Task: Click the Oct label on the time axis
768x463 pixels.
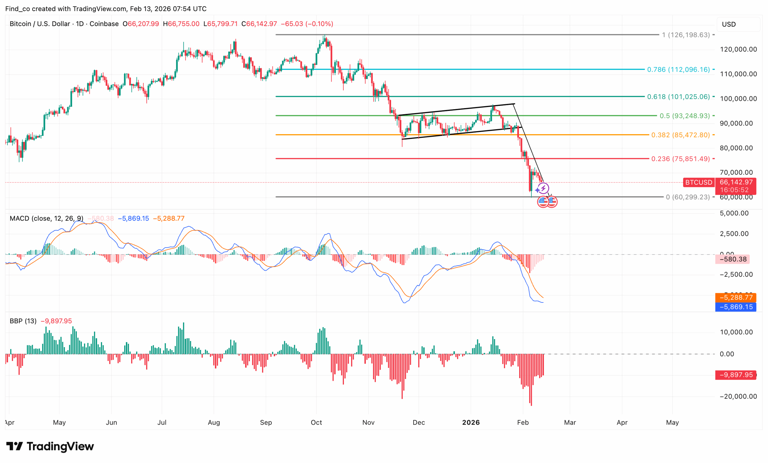Action: click(316, 422)
